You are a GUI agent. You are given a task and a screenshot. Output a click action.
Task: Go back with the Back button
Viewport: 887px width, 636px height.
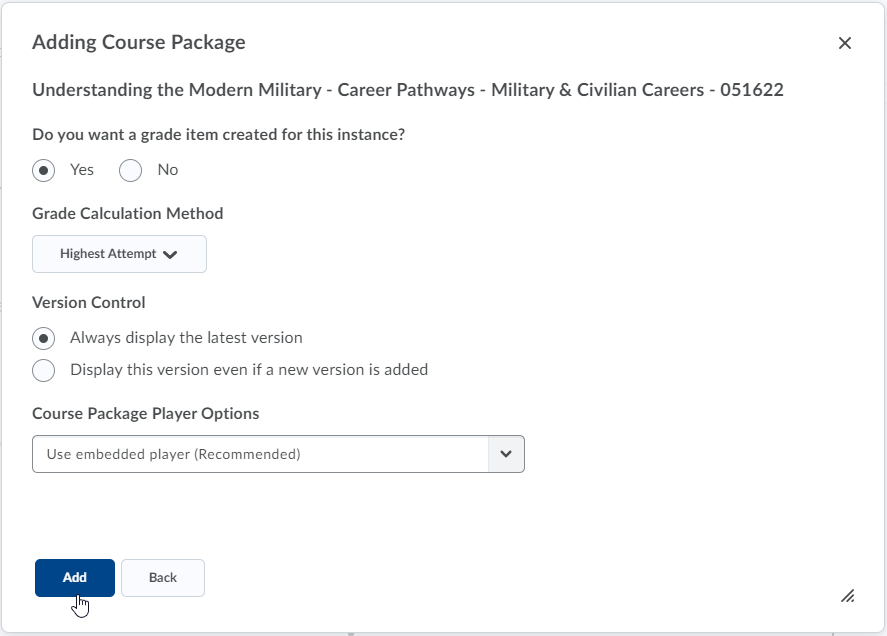pos(163,578)
